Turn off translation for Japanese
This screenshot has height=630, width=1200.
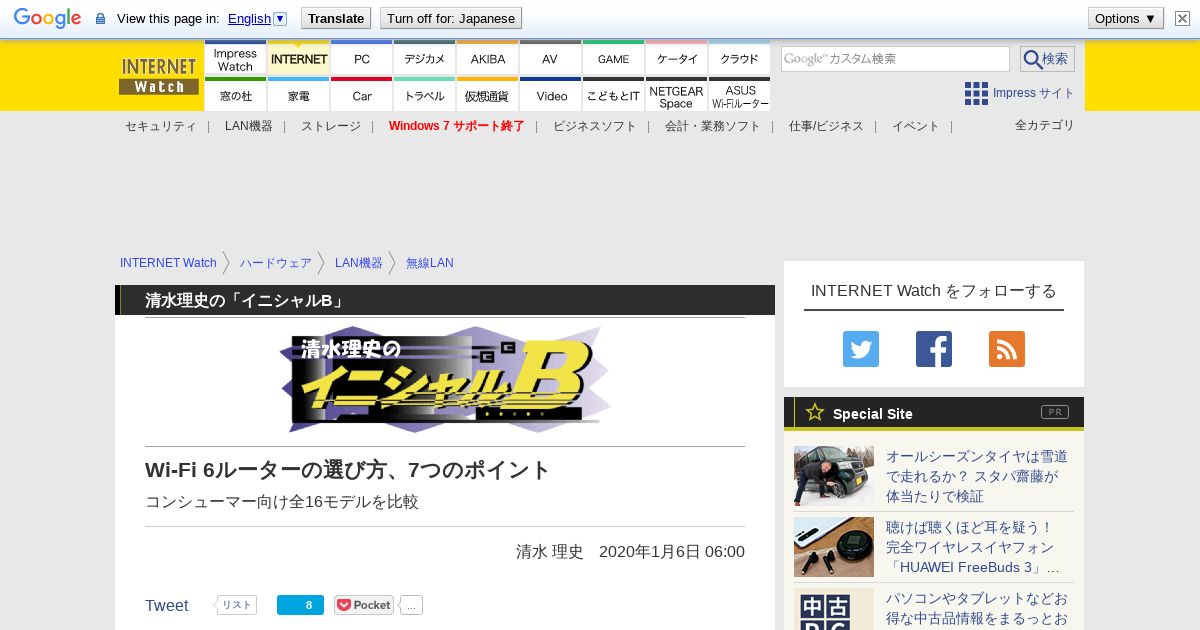451,18
